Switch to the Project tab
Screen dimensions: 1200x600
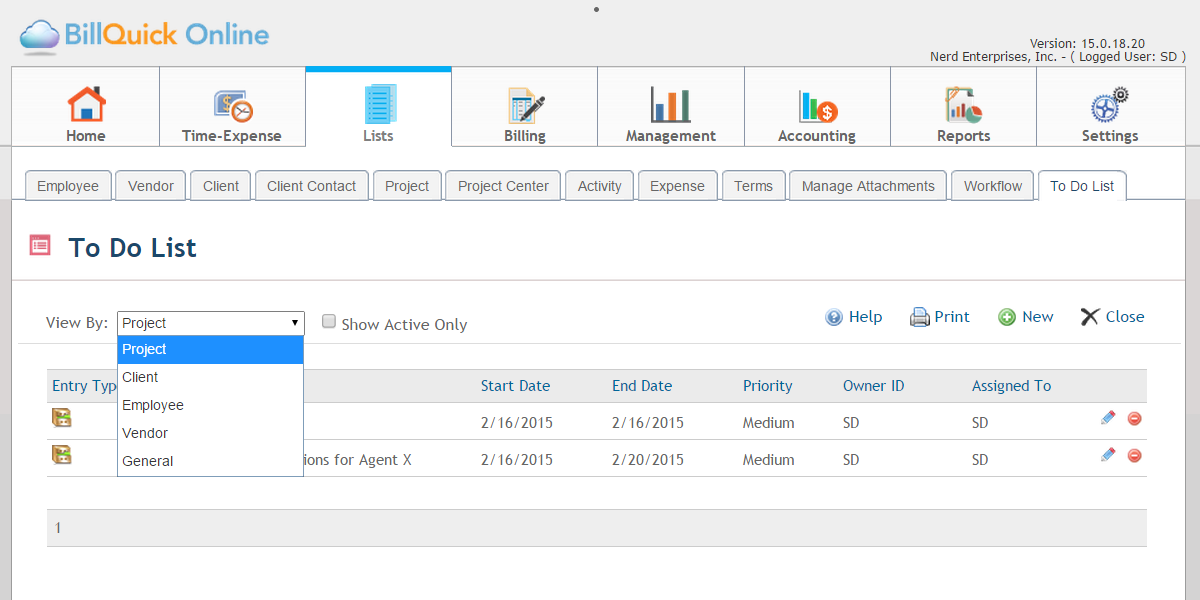(407, 186)
